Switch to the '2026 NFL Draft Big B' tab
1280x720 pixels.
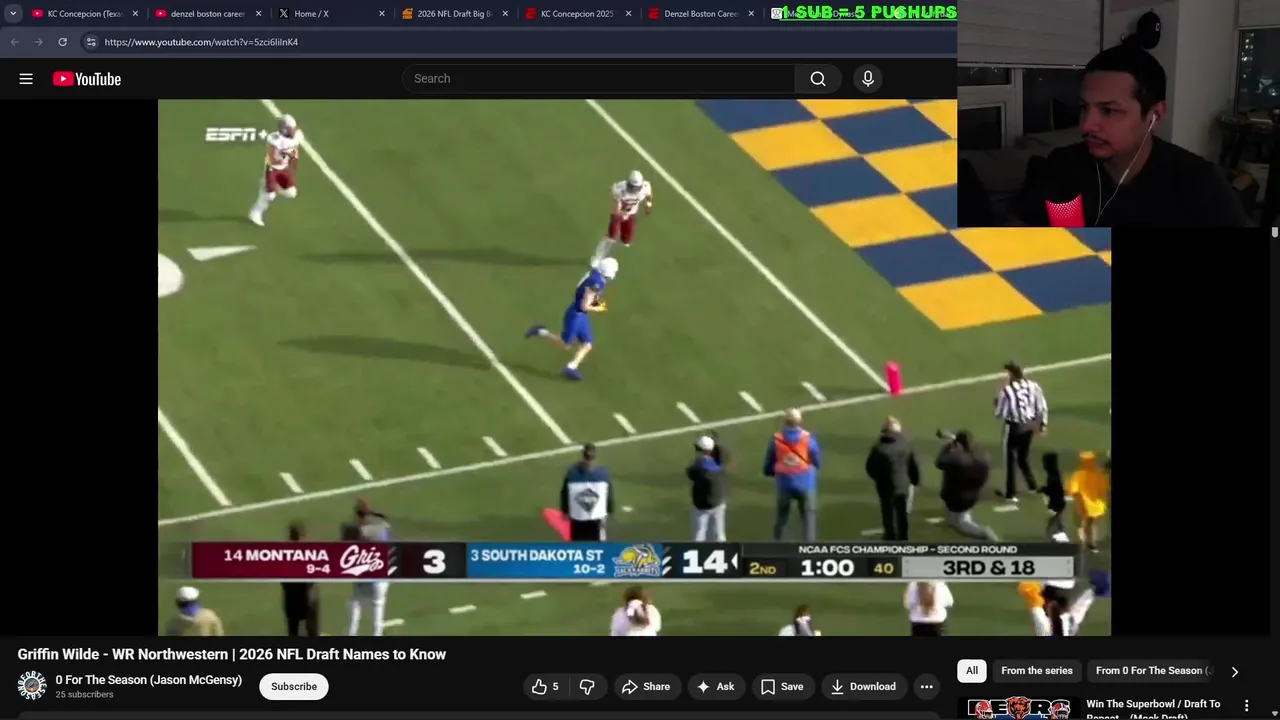455,14
